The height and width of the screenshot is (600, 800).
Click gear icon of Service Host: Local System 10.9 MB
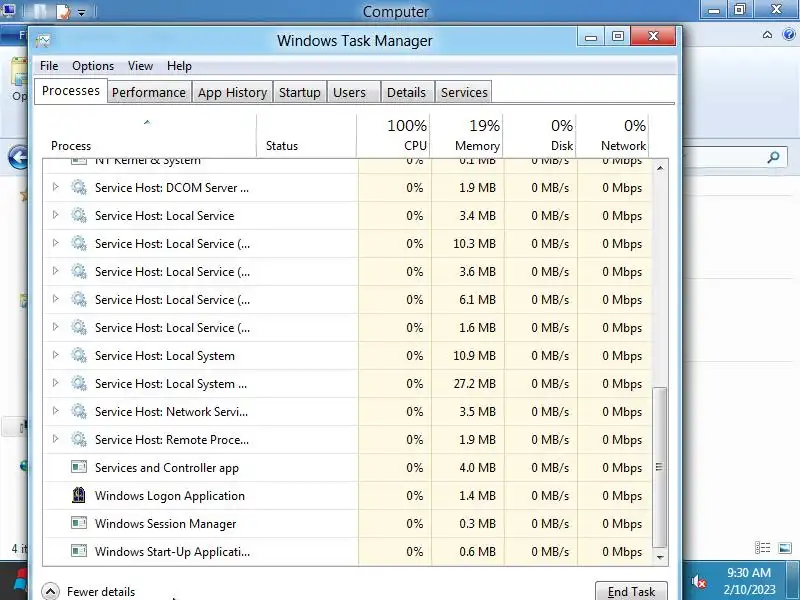[x=79, y=356]
